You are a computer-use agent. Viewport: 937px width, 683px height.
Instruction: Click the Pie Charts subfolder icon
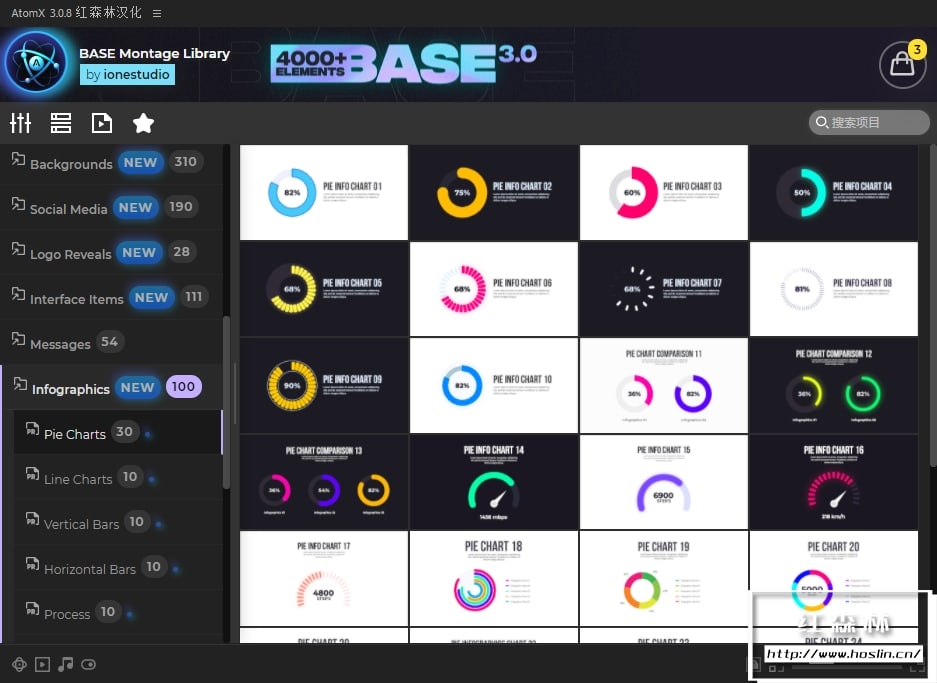point(32,429)
